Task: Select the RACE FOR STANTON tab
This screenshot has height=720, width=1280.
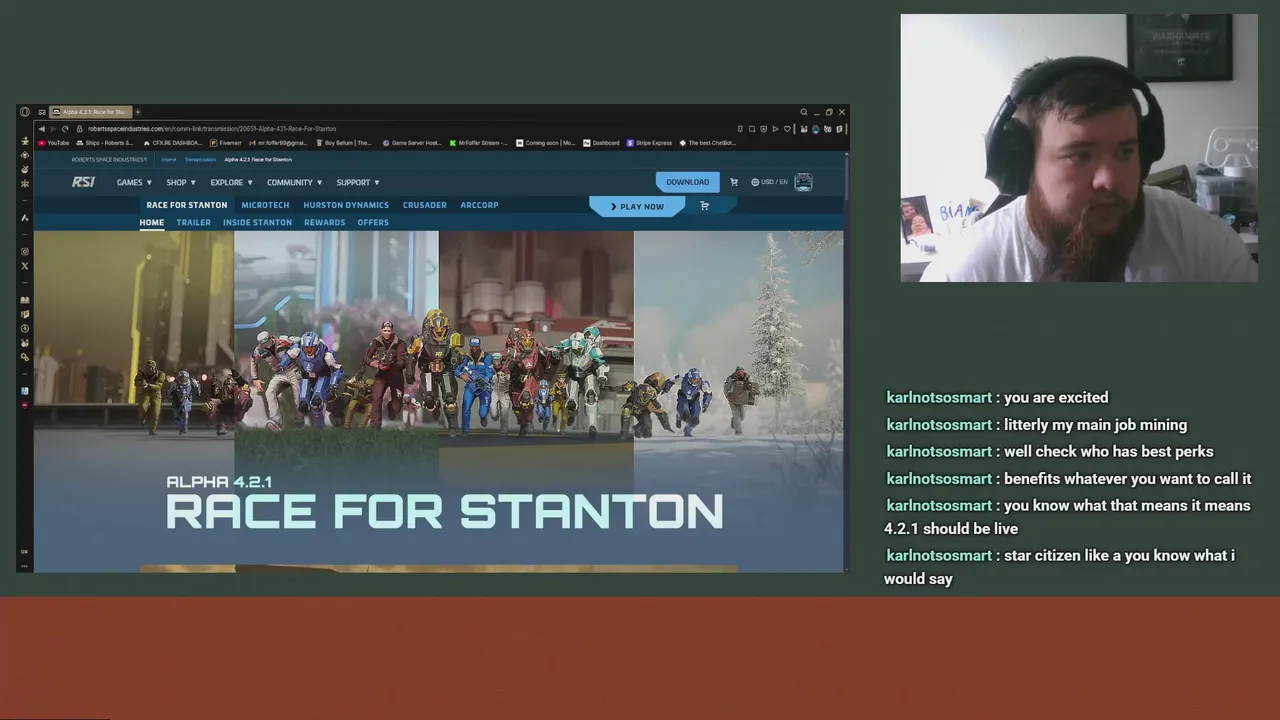Action: click(187, 205)
